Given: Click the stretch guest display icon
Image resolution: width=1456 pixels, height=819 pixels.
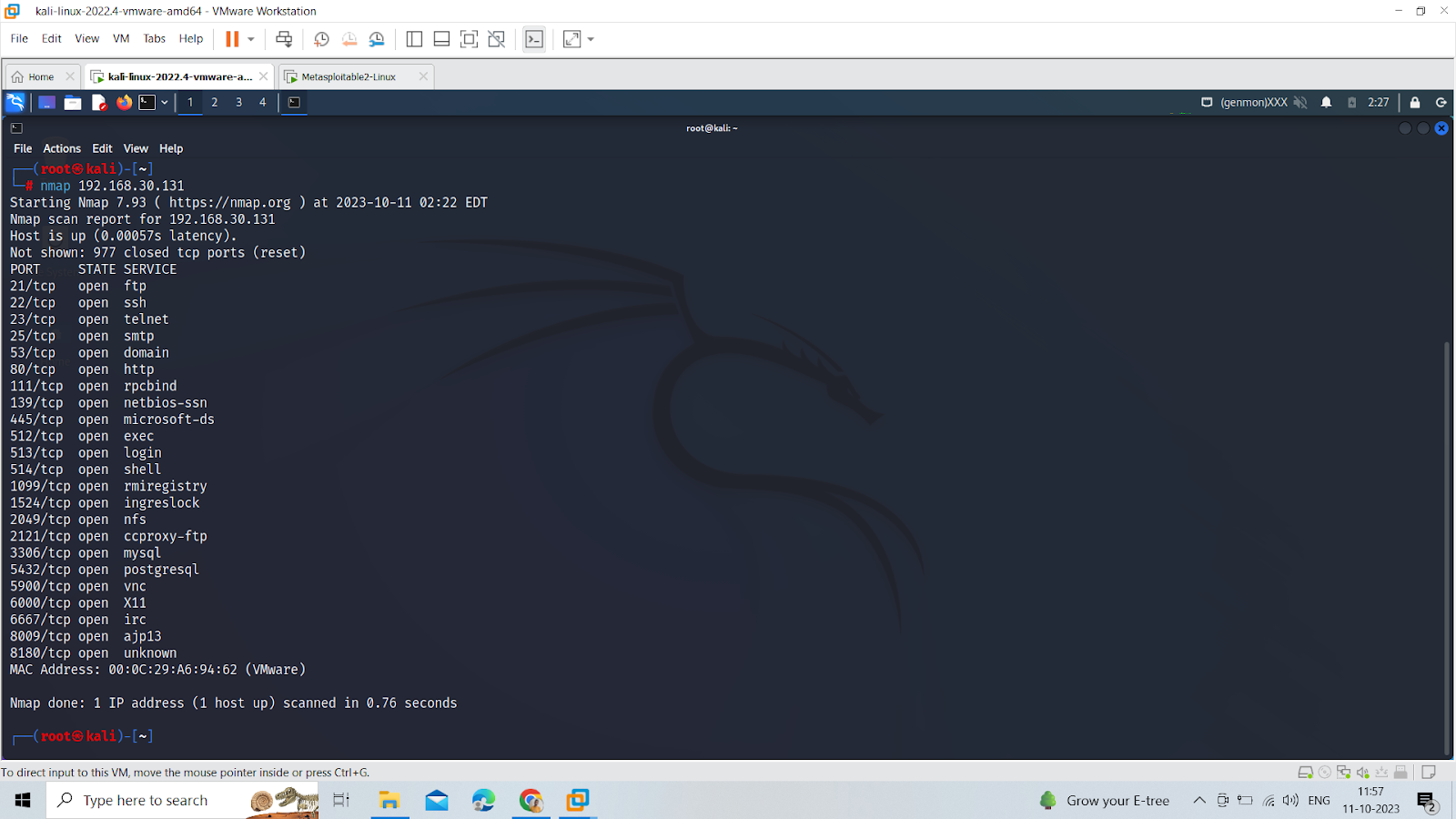Looking at the screenshot, I should tap(571, 39).
